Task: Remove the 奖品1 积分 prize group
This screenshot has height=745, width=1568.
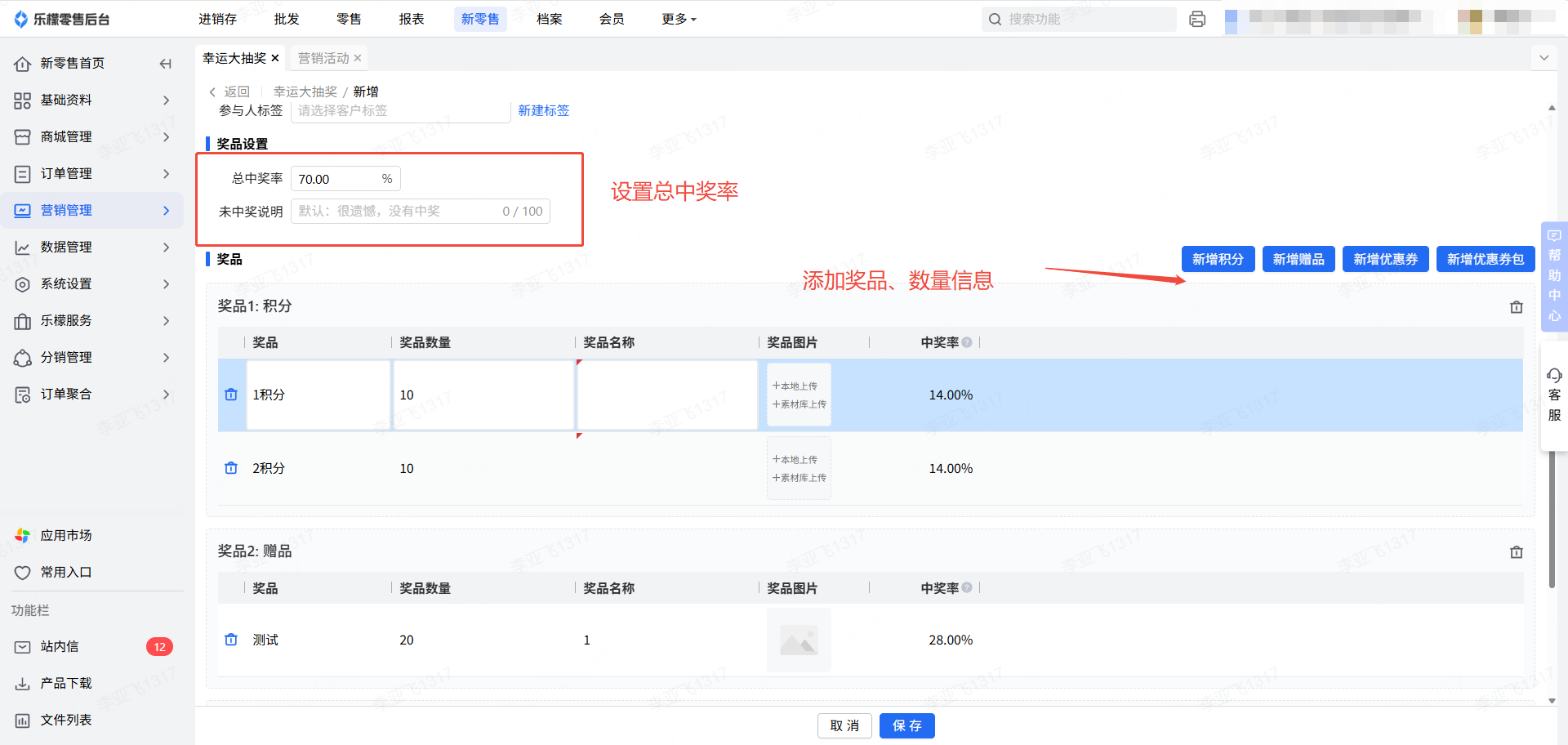Action: click(1516, 307)
